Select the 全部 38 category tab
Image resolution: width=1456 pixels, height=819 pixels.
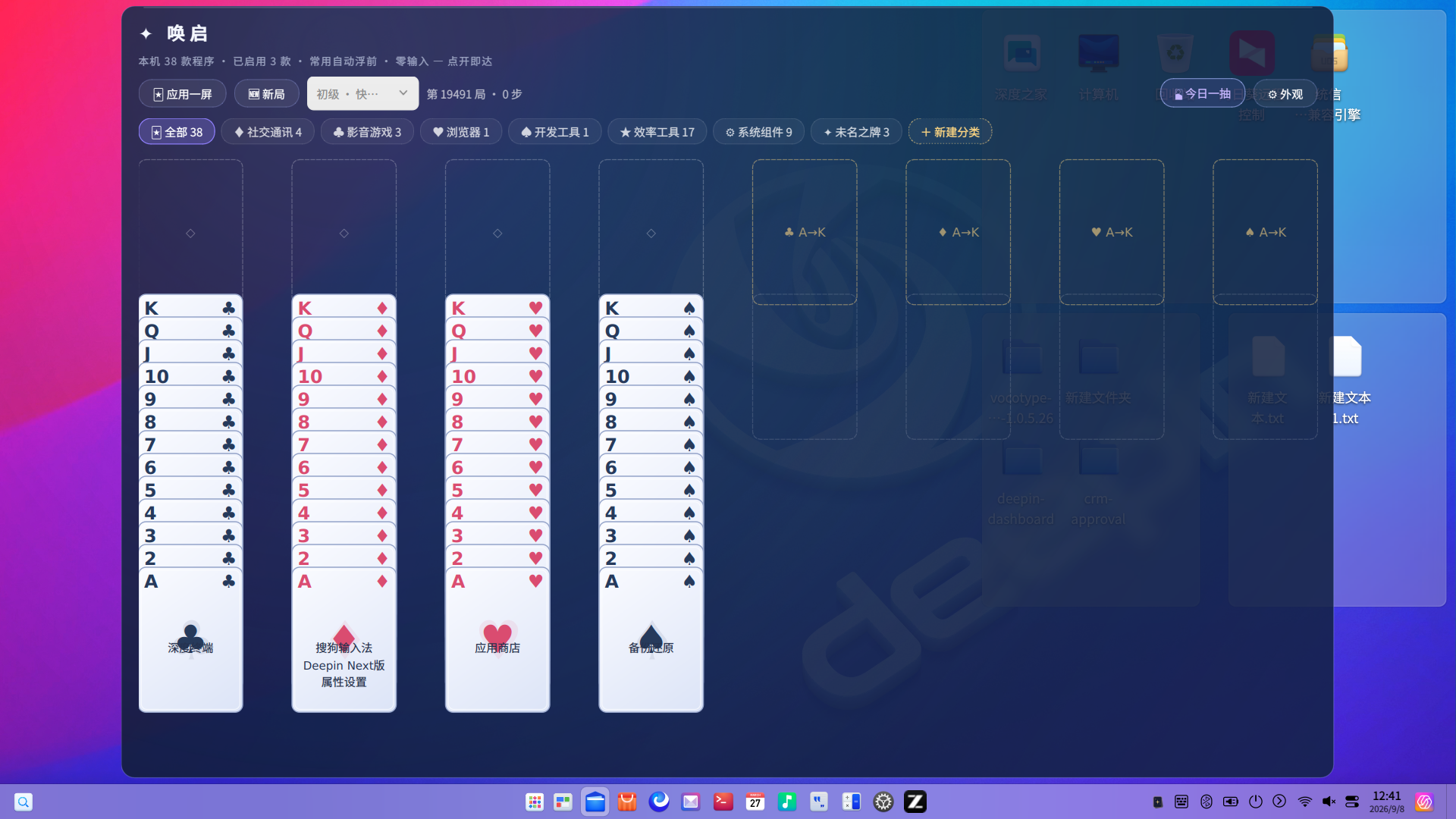click(177, 132)
